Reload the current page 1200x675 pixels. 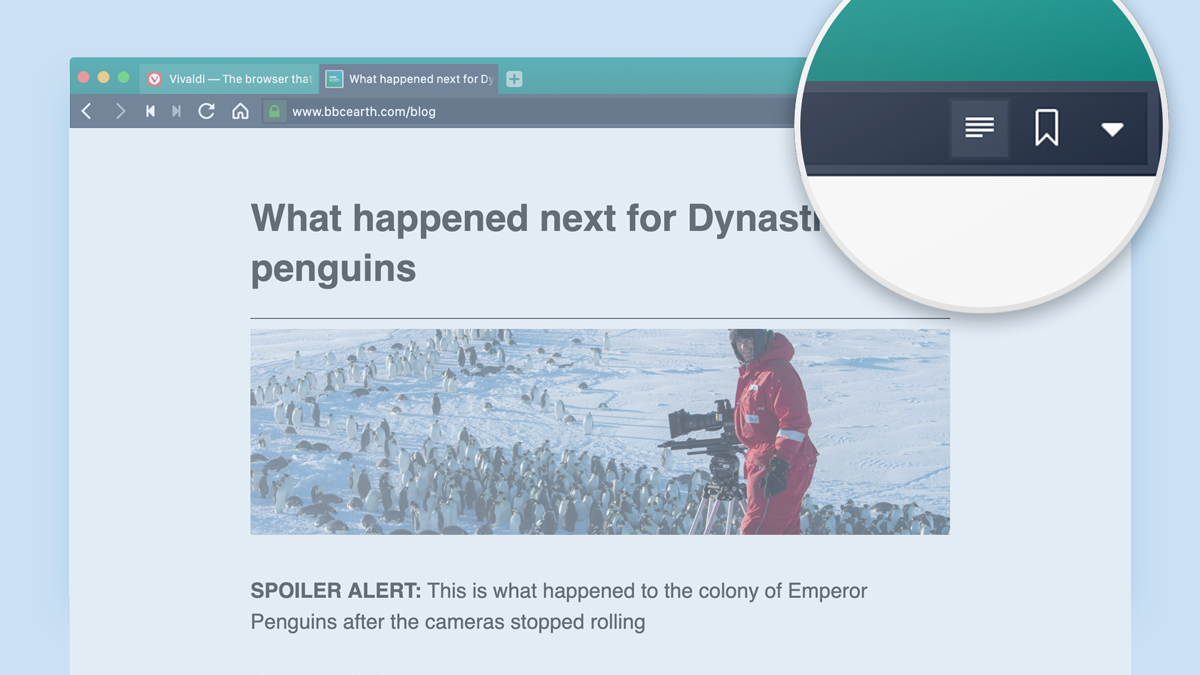click(x=207, y=111)
